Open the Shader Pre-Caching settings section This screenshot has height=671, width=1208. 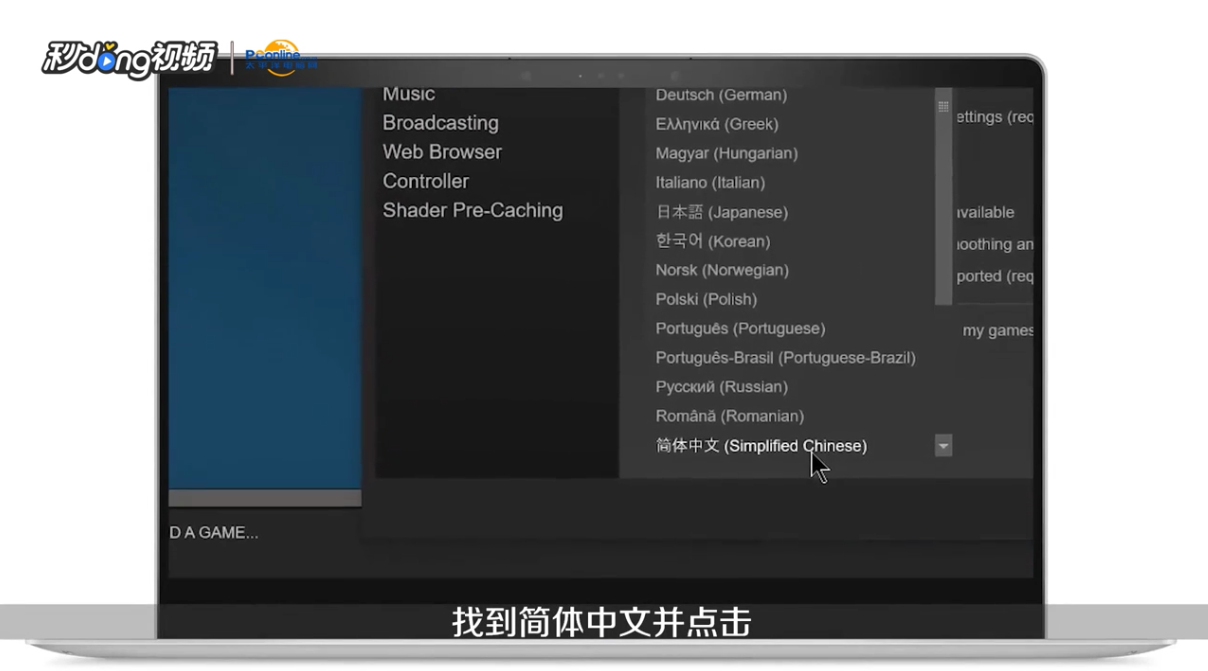pos(472,210)
